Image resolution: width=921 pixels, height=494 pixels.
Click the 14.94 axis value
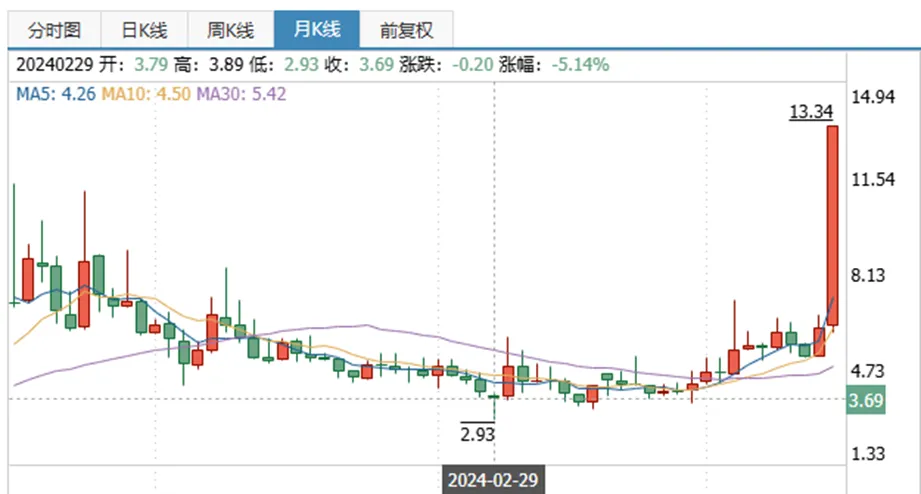pos(873,97)
